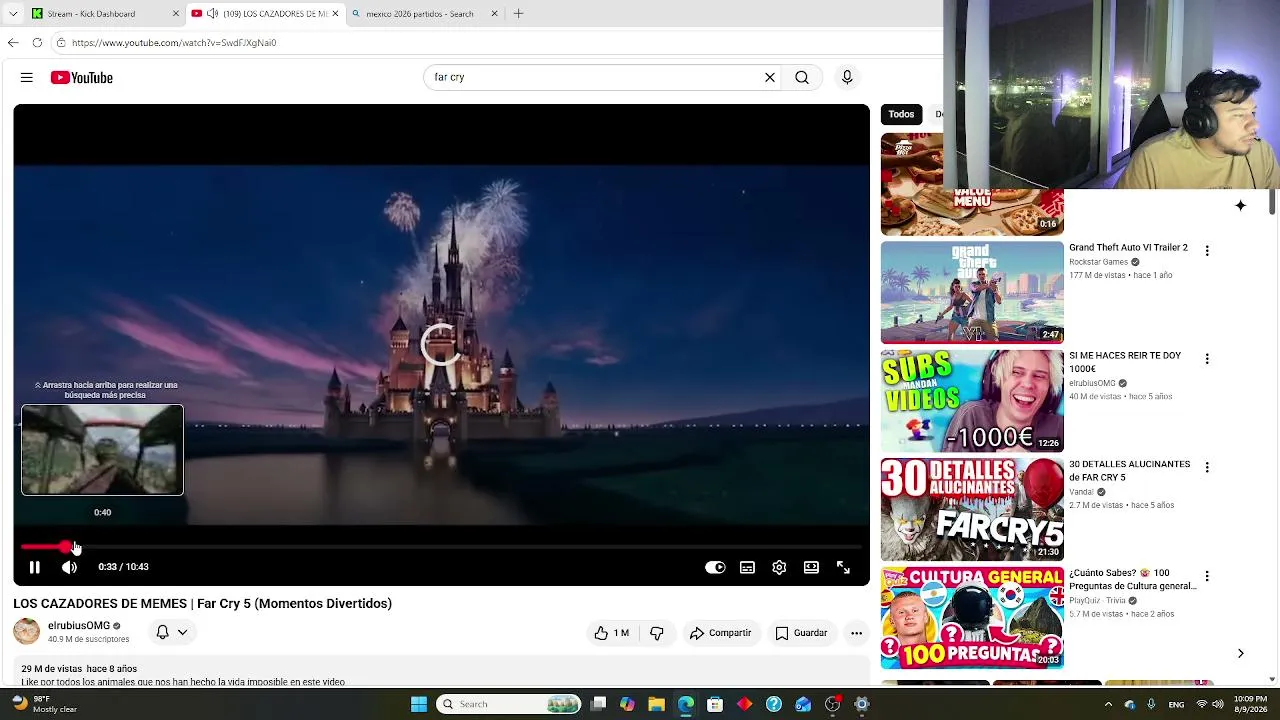Enter fullscreen video mode

[843, 567]
